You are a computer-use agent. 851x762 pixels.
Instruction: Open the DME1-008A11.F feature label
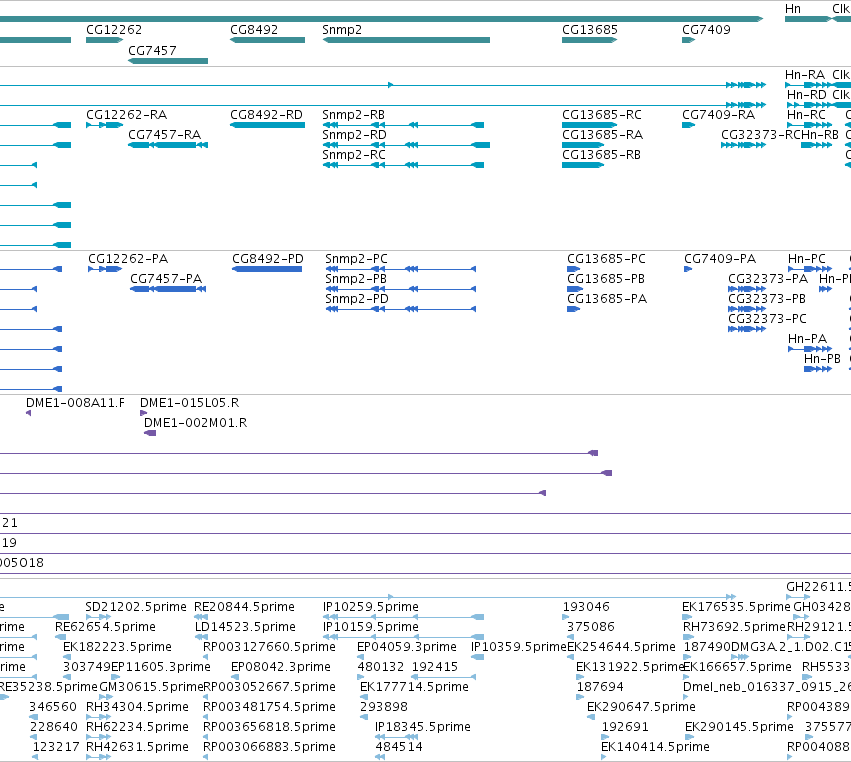click(x=75, y=403)
